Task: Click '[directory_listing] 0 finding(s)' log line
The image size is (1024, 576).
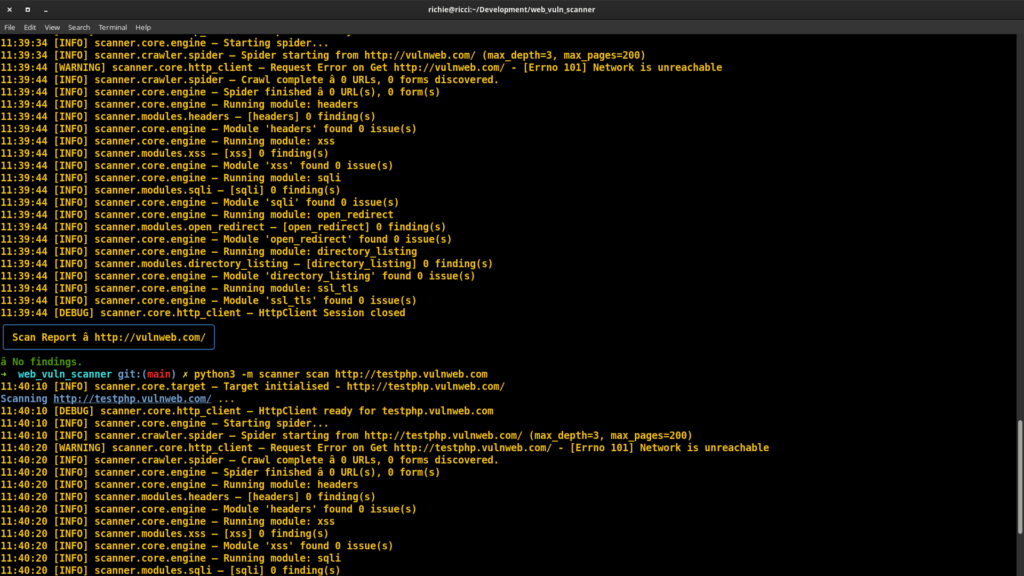Action: pyautogui.click(x=246, y=264)
